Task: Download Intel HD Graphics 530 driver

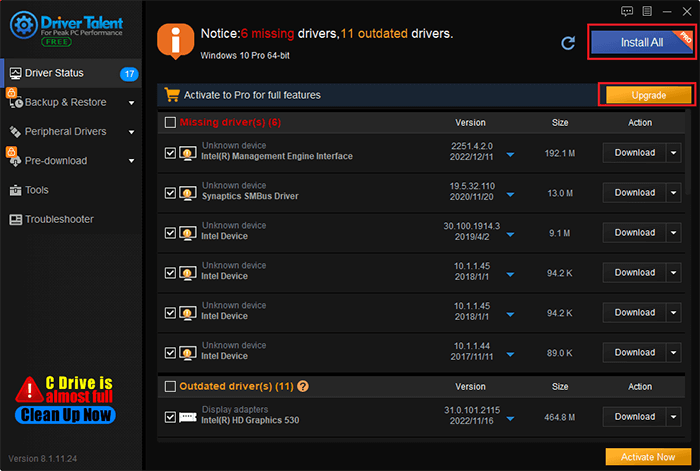Action: click(634, 417)
